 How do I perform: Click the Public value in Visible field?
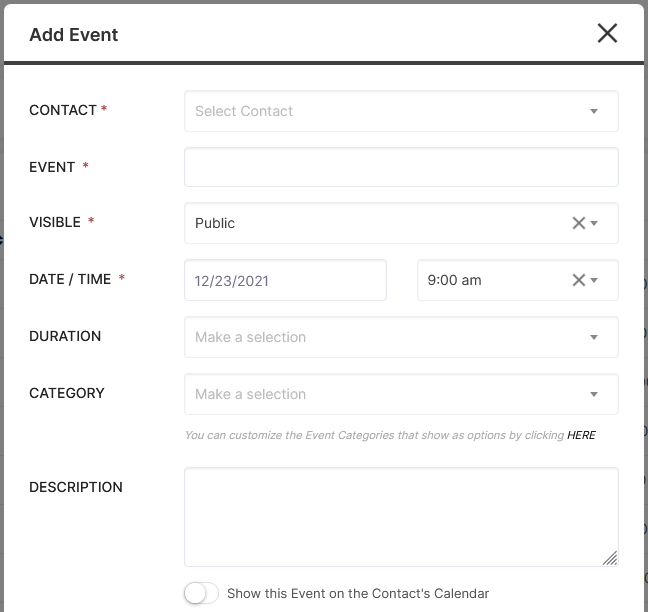[215, 223]
